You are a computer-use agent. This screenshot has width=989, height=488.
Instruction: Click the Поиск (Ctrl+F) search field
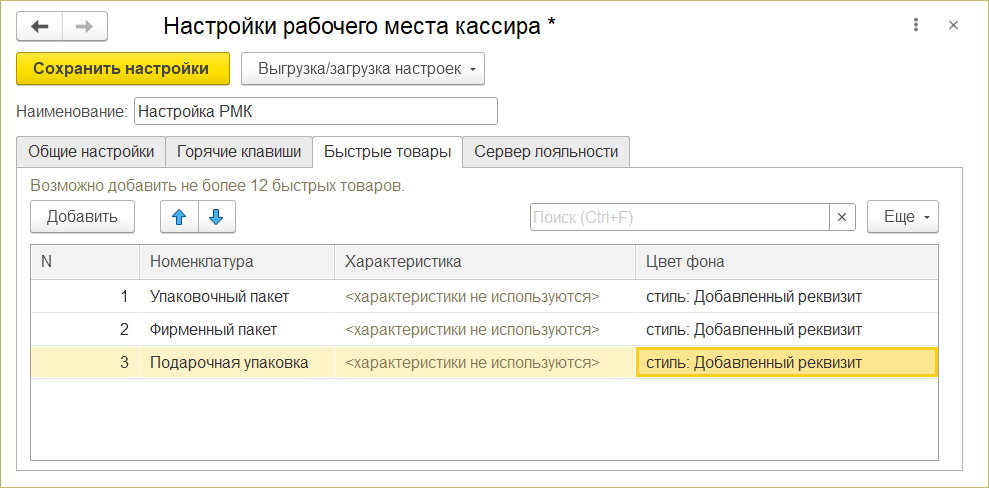coord(680,217)
